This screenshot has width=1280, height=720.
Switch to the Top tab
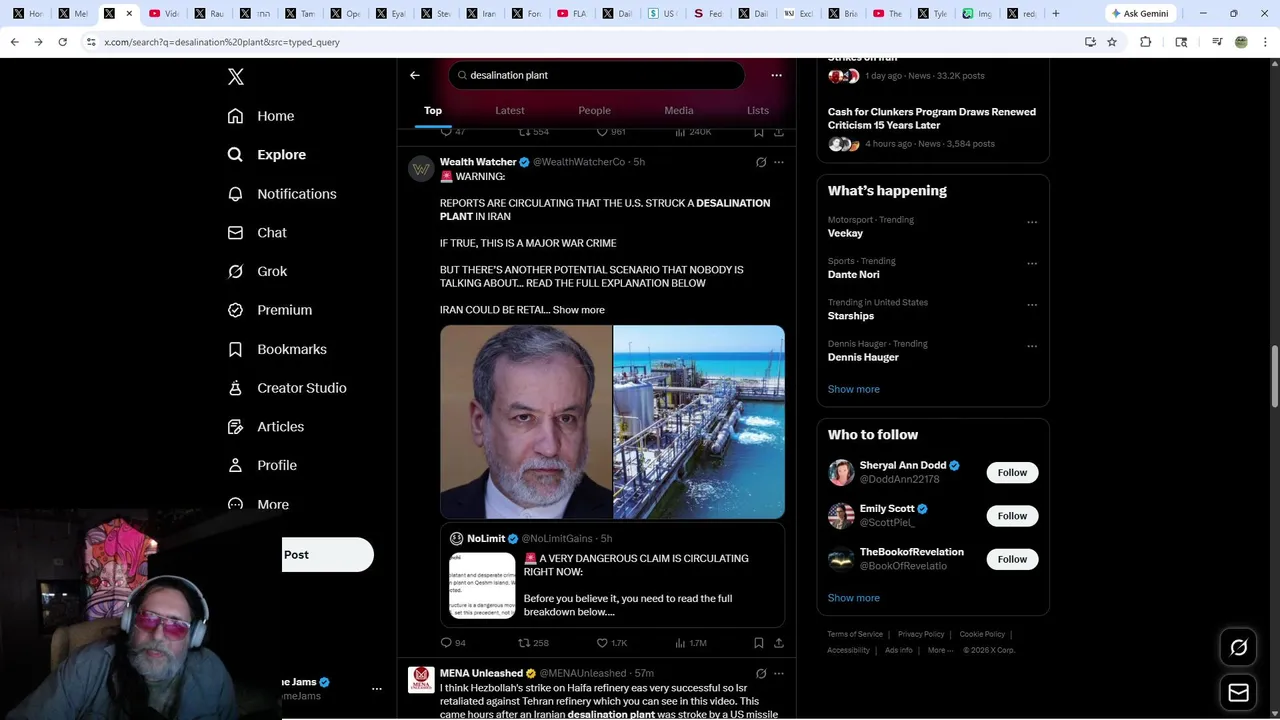coord(433,111)
